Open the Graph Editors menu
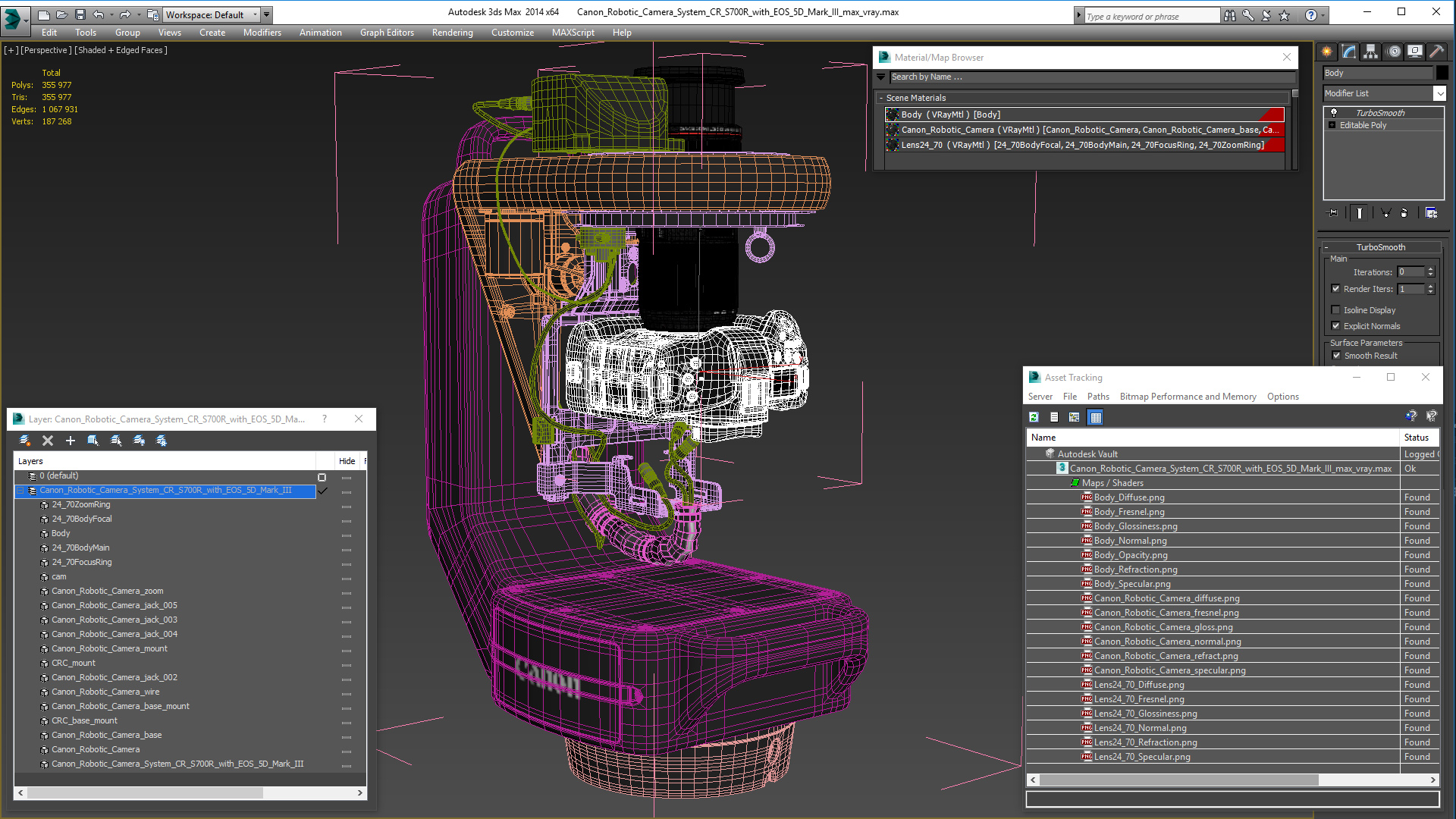The height and width of the screenshot is (819, 1456). [x=387, y=33]
